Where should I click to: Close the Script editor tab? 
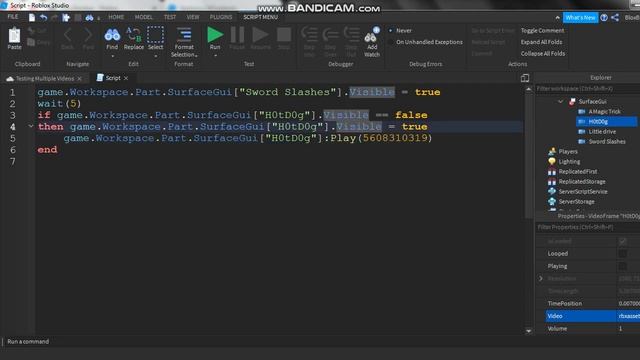[126, 78]
